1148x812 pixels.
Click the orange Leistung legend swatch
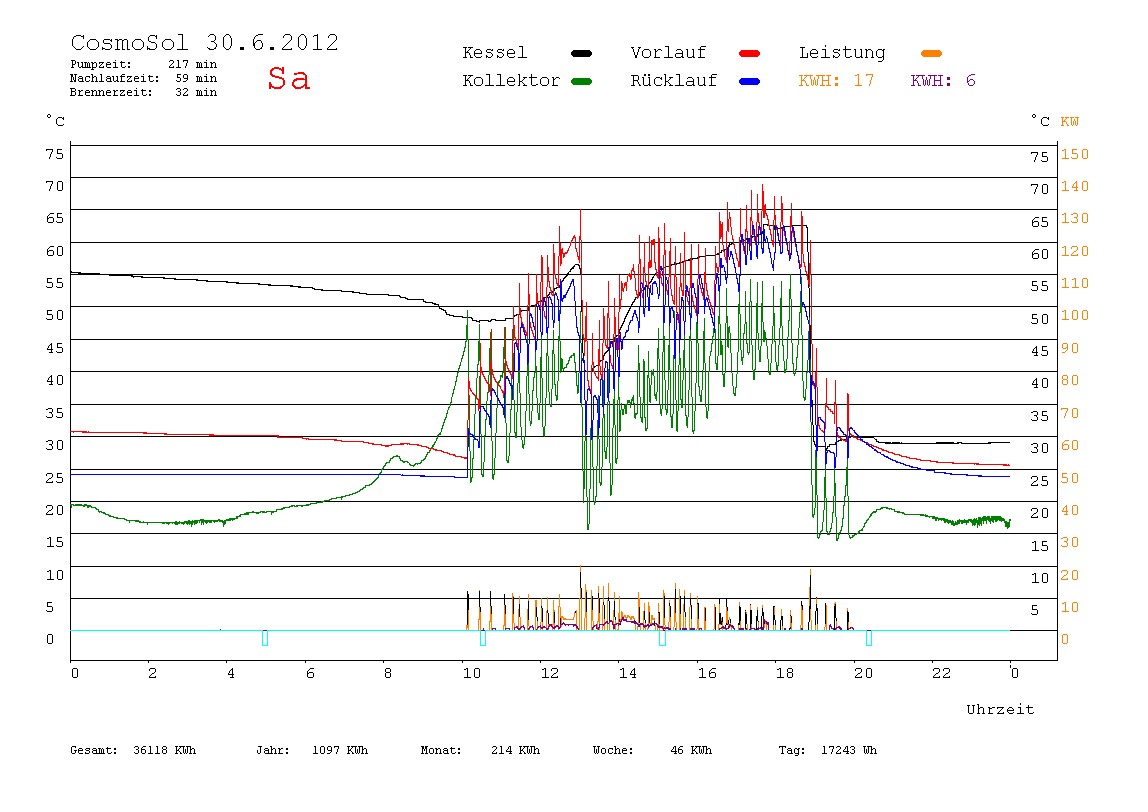tap(931, 53)
